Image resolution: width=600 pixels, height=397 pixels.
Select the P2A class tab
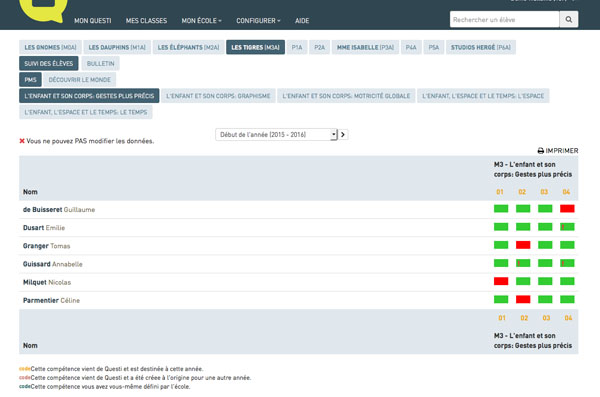(320, 47)
